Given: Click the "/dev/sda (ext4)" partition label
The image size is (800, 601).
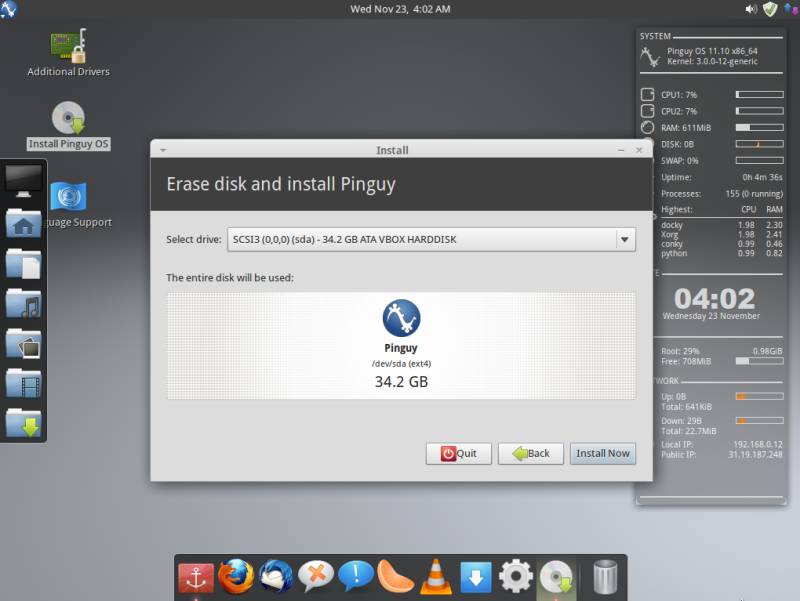Looking at the screenshot, I should 402,364.
